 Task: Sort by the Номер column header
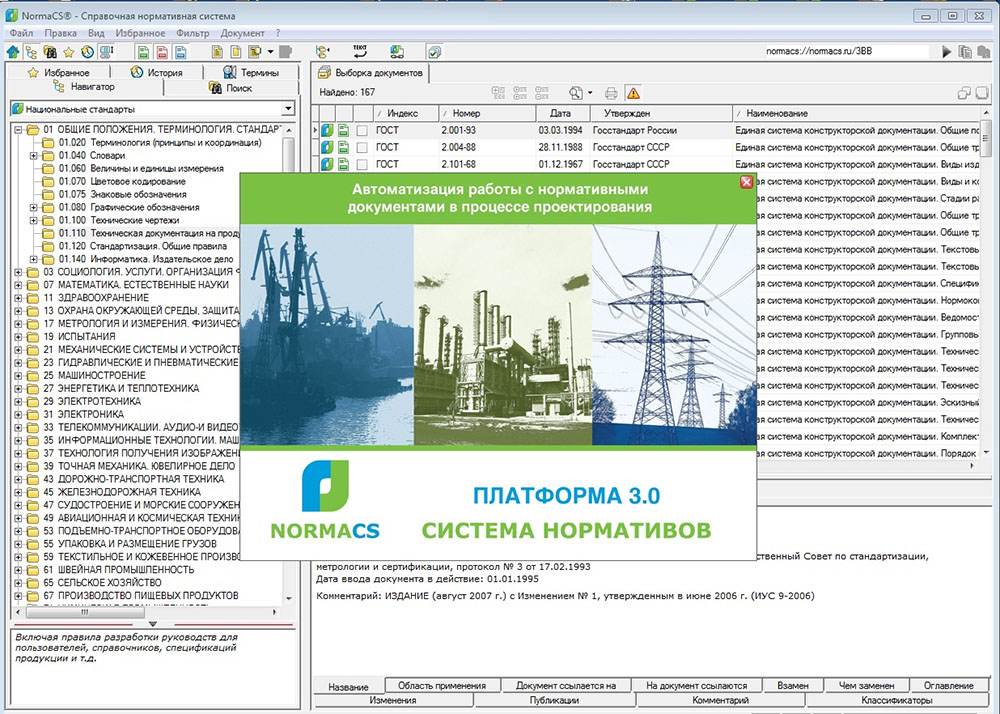487,113
